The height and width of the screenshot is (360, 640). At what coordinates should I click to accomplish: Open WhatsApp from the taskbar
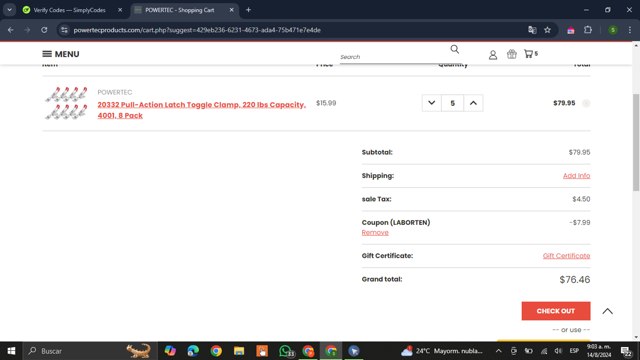[285, 351]
